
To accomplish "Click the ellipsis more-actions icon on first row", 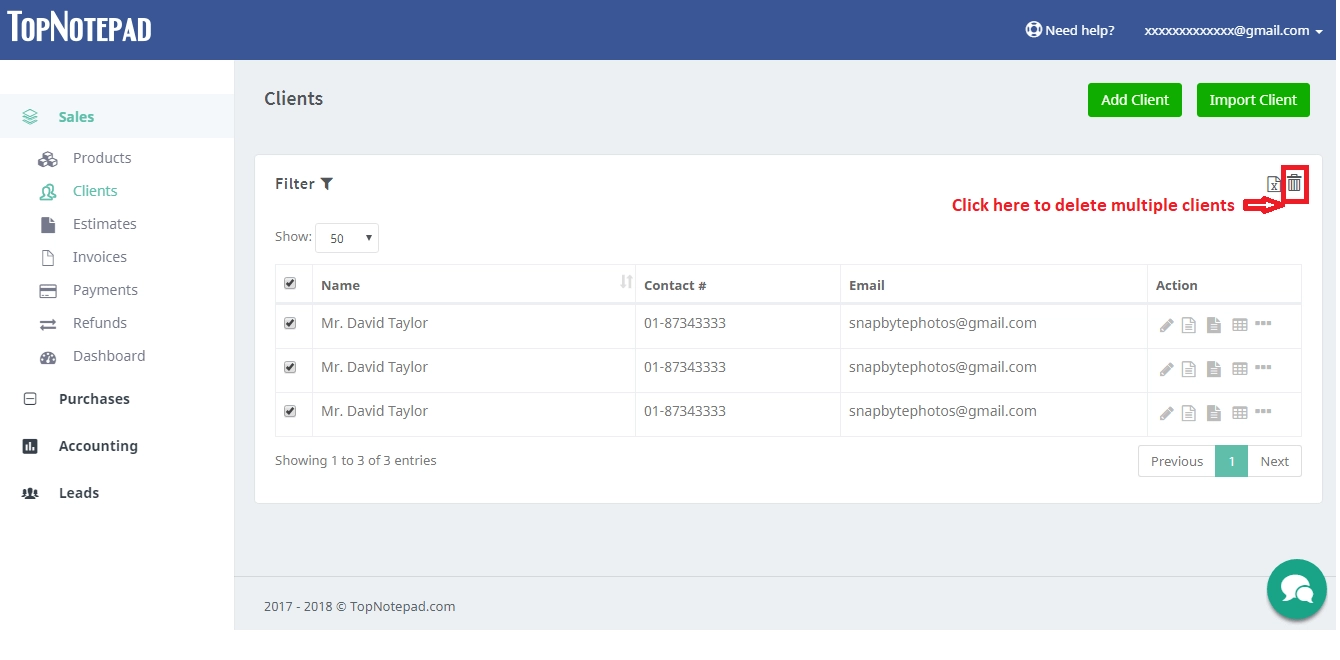I will click(1263, 324).
